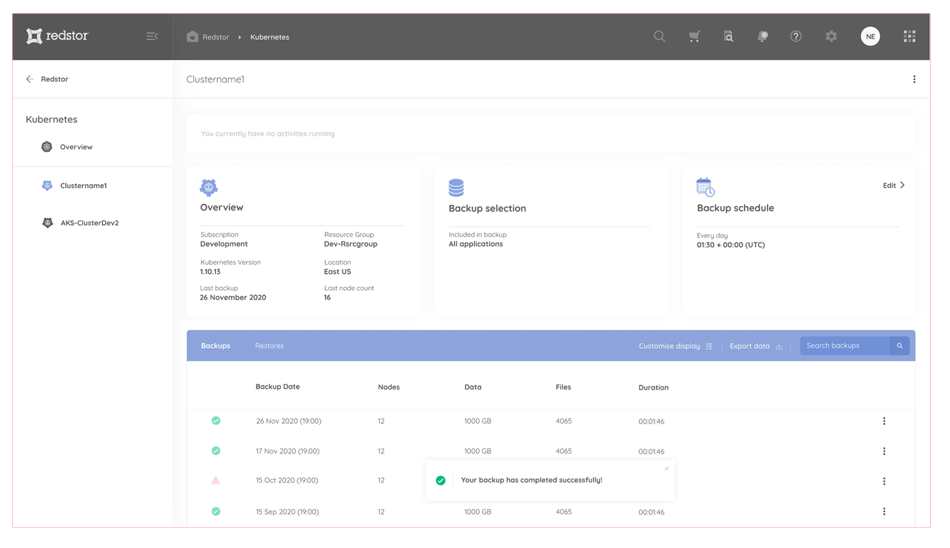Screen dimensions: 950x548
Task: Open the help question mark icon
Action: 796,36
